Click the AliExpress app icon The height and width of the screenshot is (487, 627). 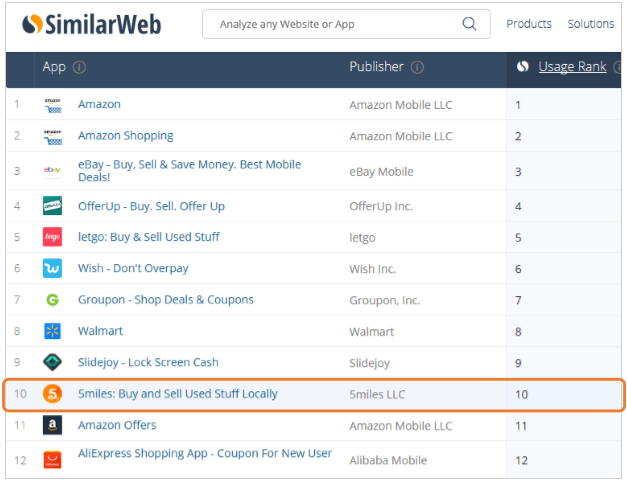52,459
